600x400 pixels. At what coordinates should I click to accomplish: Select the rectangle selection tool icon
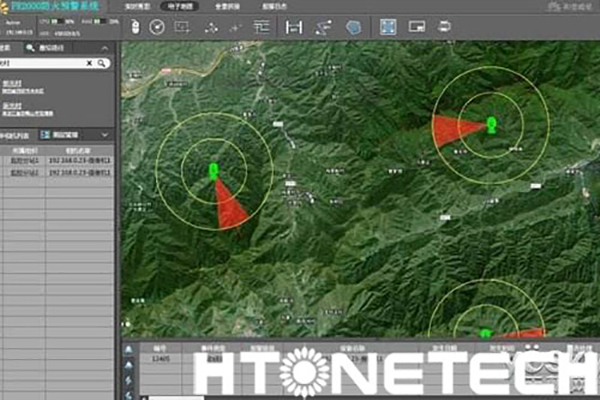[x=182, y=27]
